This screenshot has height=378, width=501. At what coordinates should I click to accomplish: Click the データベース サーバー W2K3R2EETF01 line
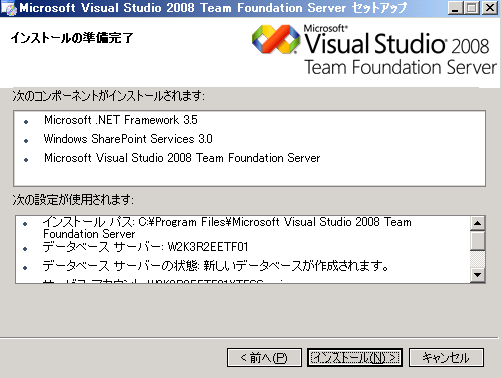145,247
